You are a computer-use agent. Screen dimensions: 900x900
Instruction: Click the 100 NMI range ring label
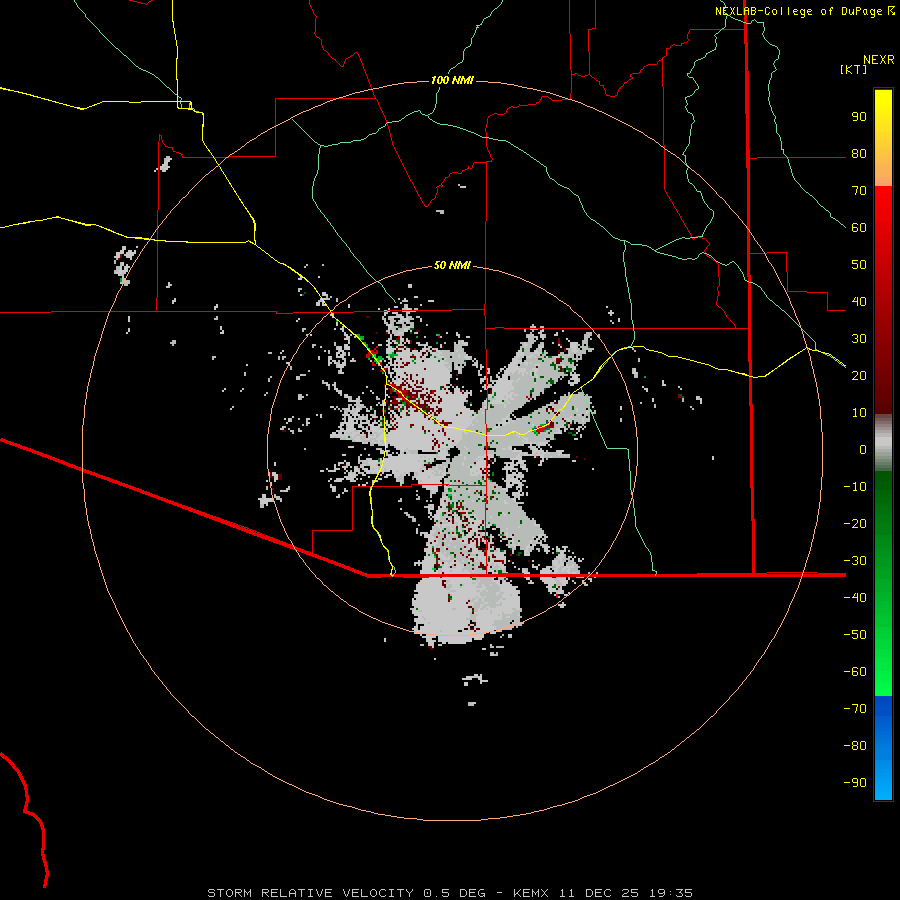[x=452, y=80]
